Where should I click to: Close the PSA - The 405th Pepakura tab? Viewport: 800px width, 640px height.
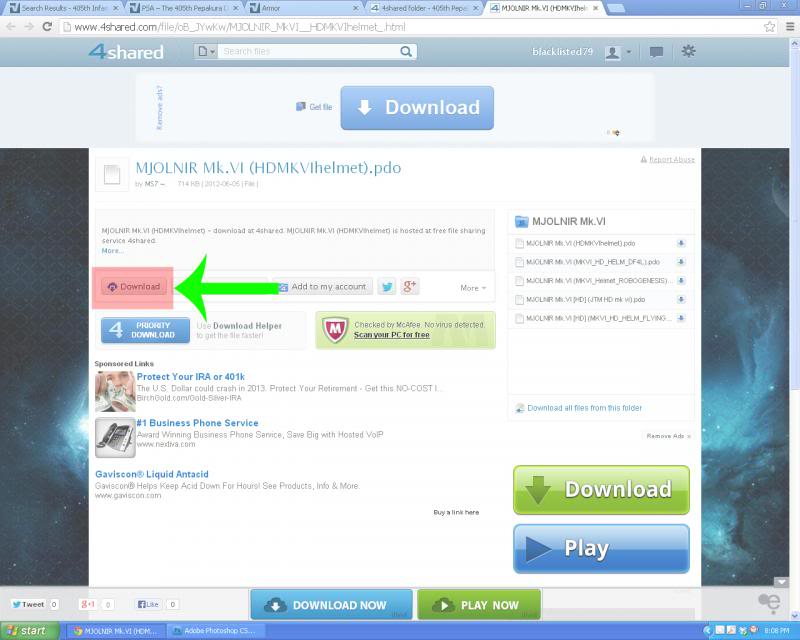click(236, 8)
